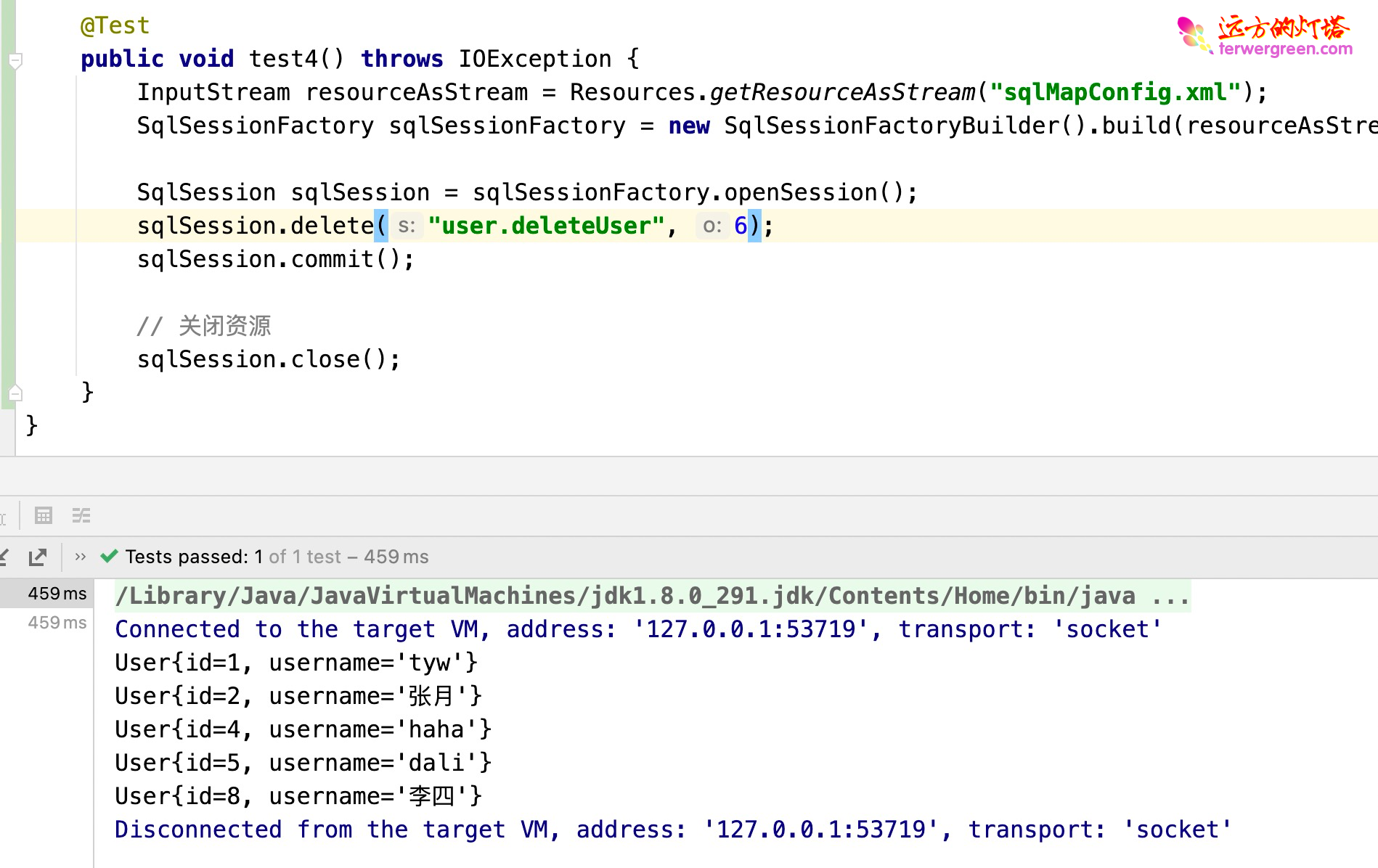This screenshot has height=868, width=1378.
Task: Click the green test-passed checkmark icon
Action: tap(109, 557)
